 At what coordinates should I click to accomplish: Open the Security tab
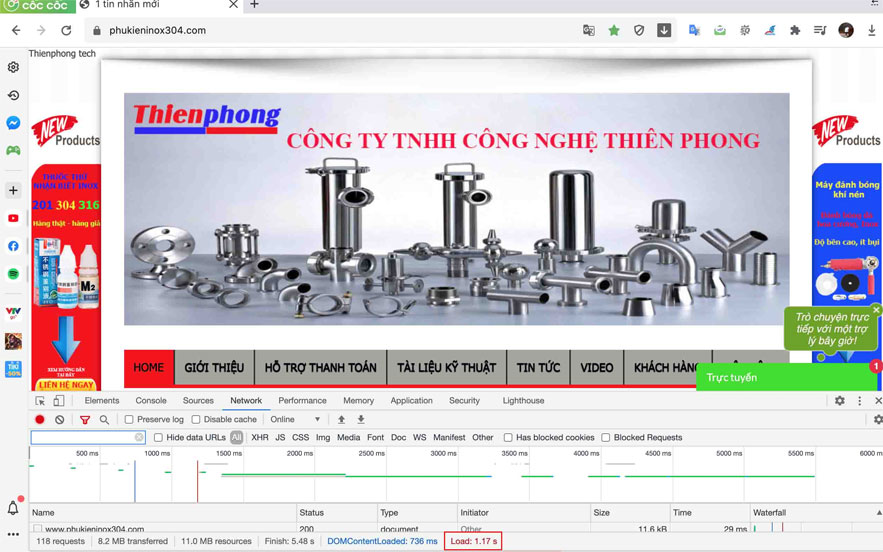[x=465, y=400]
